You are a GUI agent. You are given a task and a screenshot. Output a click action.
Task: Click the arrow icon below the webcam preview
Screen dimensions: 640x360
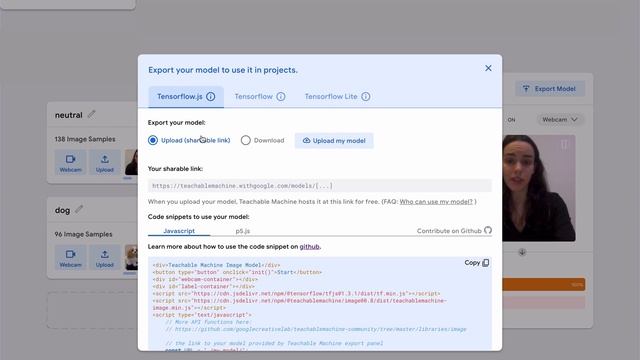pyautogui.click(x=522, y=252)
